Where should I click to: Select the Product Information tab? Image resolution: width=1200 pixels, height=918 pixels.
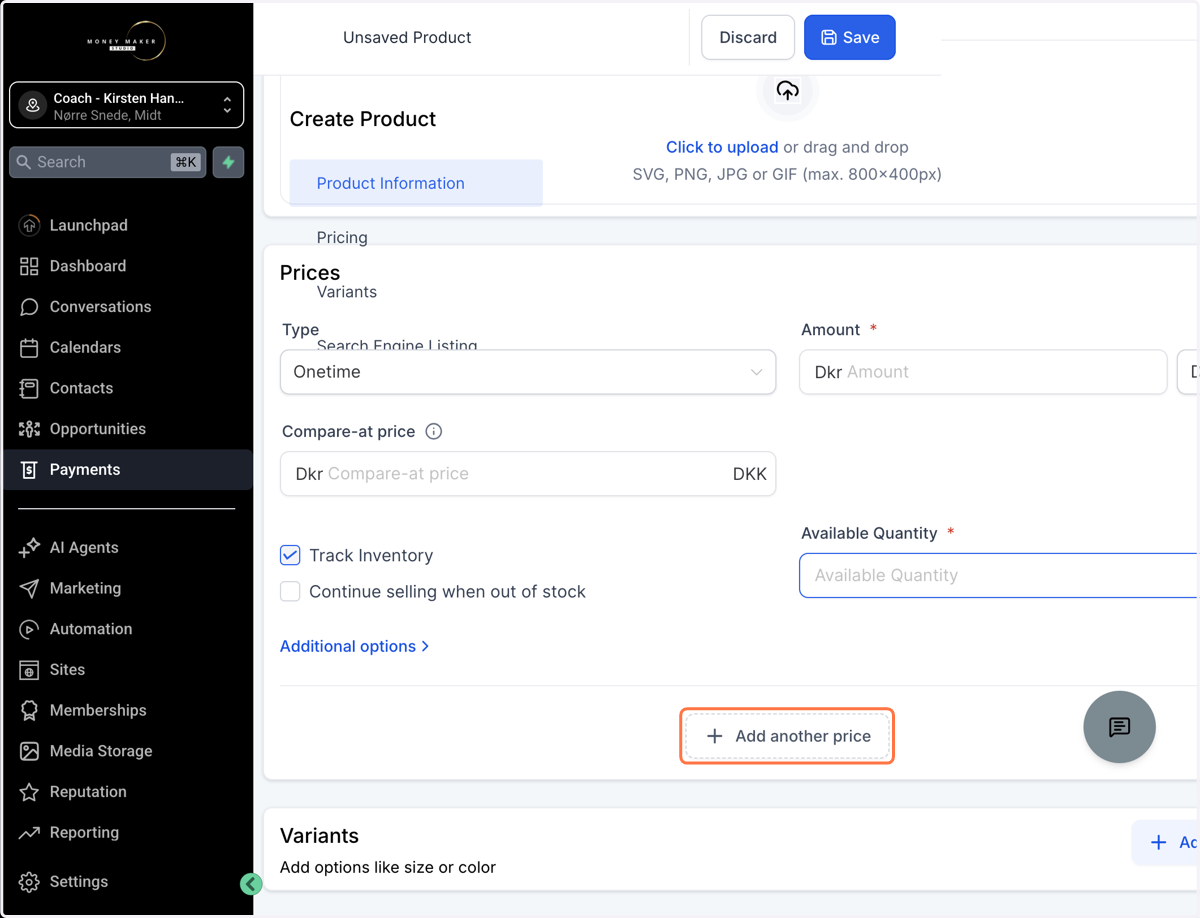416,183
